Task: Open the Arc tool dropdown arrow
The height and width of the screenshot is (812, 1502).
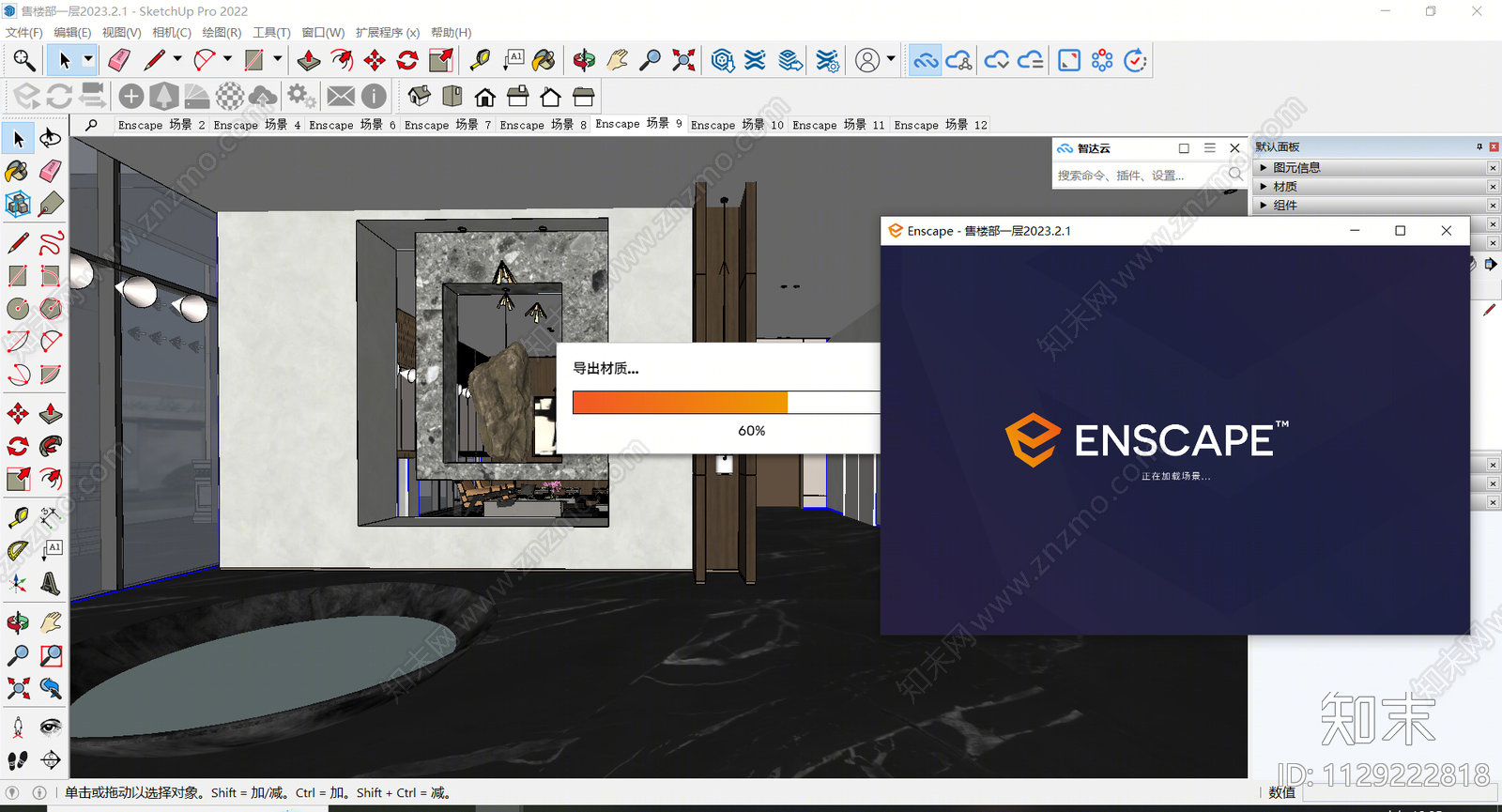Action: click(227, 59)
